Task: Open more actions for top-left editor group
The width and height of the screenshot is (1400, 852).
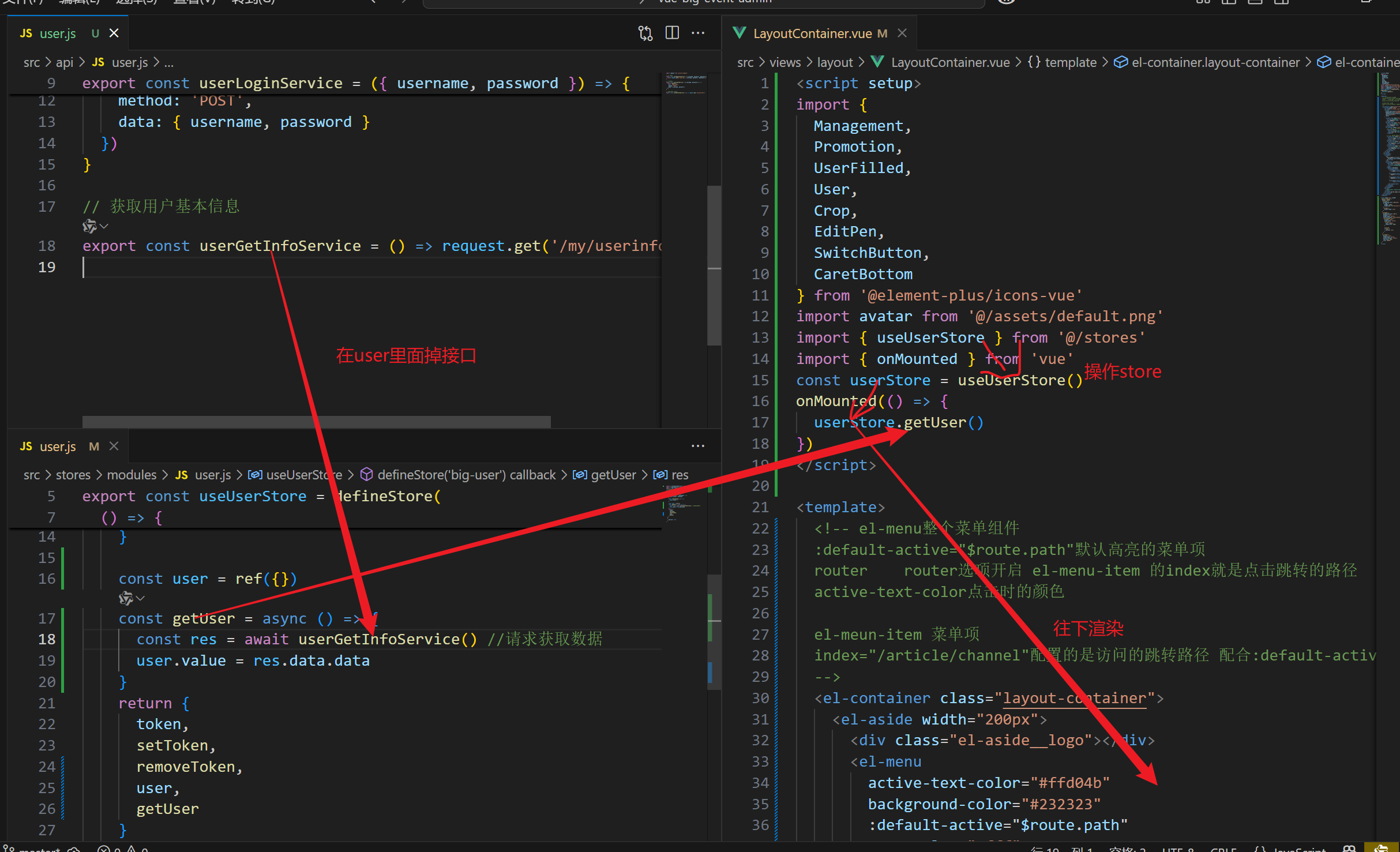Action: coord(698,33)
